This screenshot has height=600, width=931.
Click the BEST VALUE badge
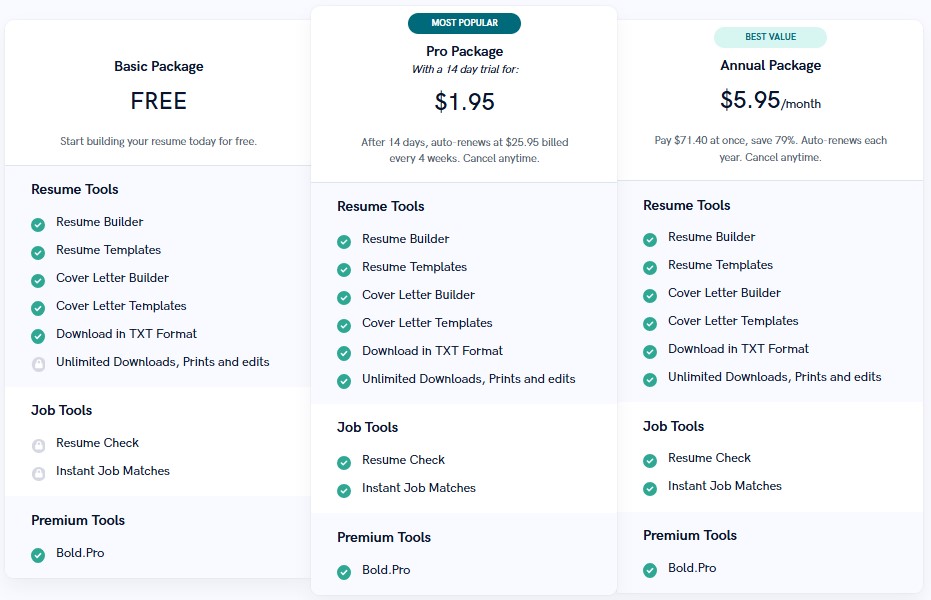(x=770, y=37)
